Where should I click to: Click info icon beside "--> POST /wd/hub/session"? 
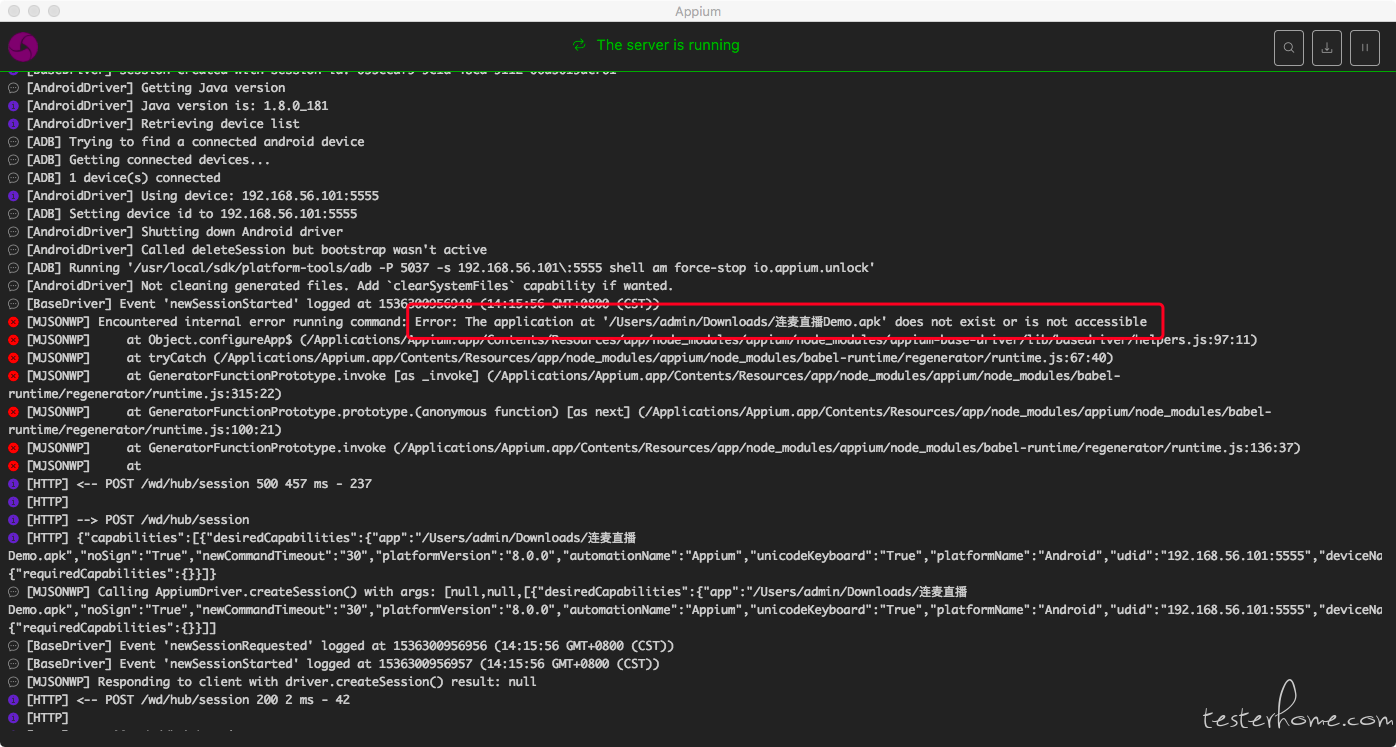[x=14, y=519]
